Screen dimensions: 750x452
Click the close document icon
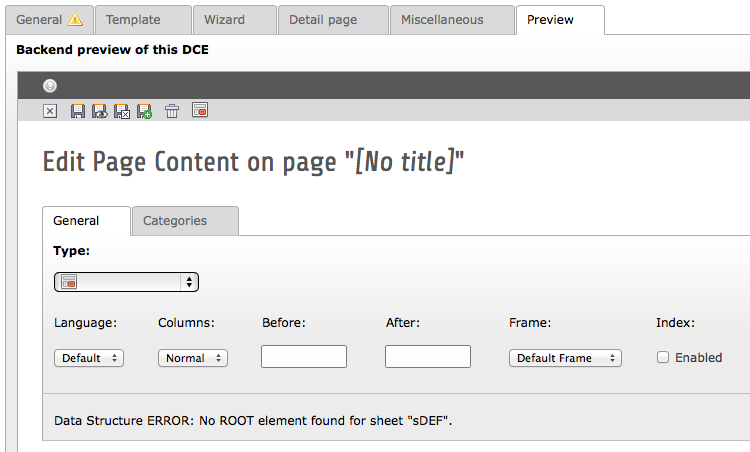pyautogui.click(x=50, y=111)
